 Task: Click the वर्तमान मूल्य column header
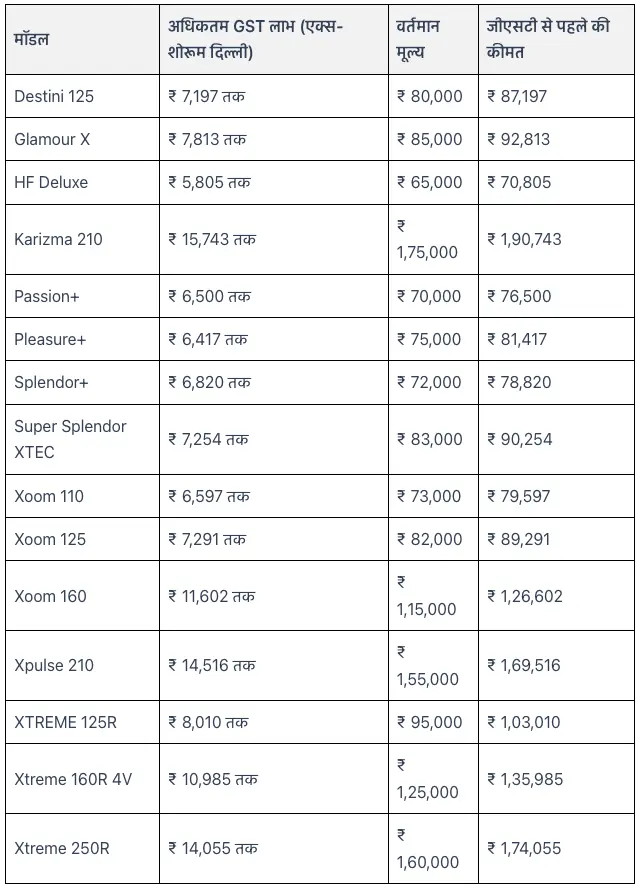(417, 39)
